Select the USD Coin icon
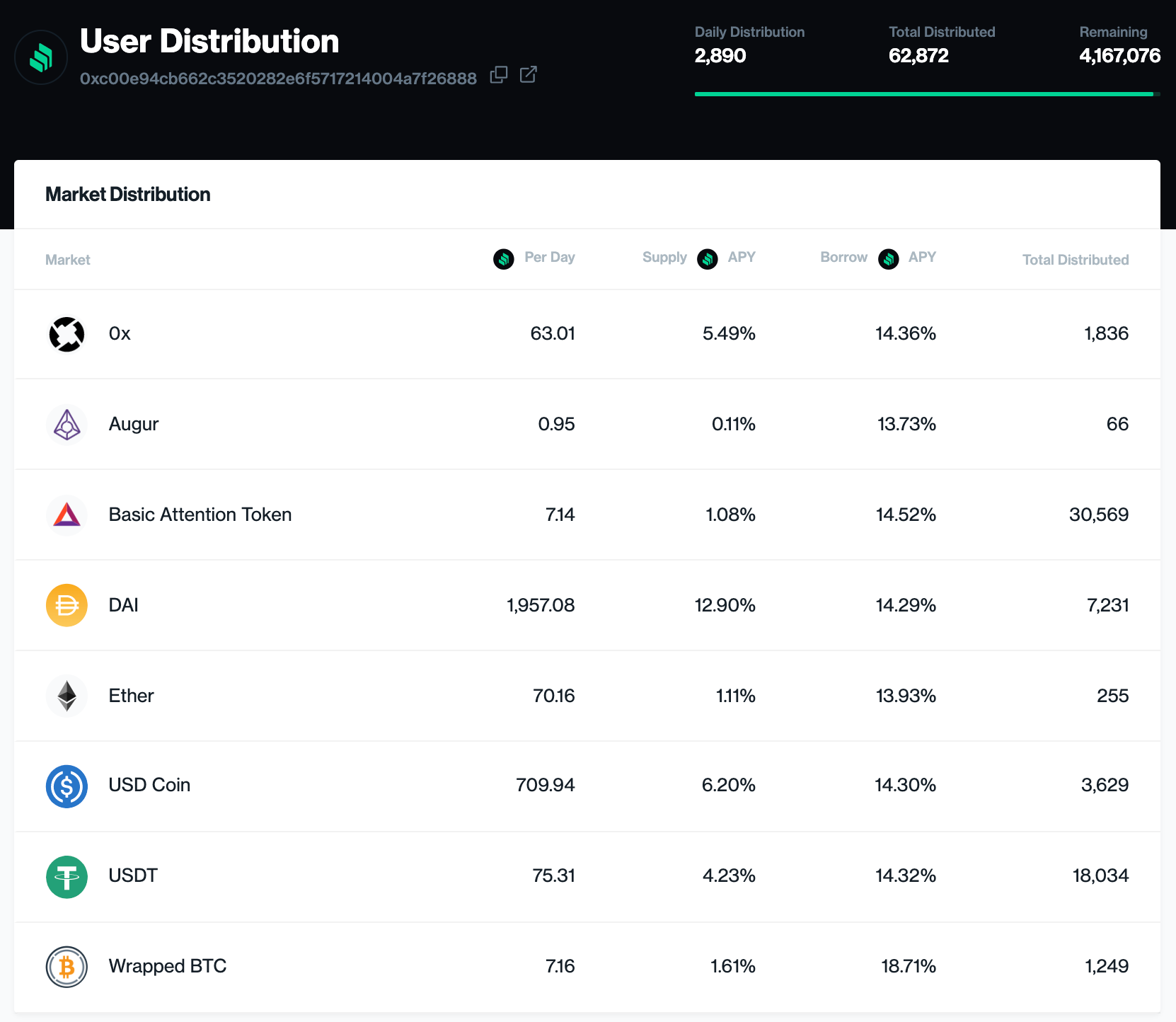The image size is (1176, 1022). click(x=67, y=786)
